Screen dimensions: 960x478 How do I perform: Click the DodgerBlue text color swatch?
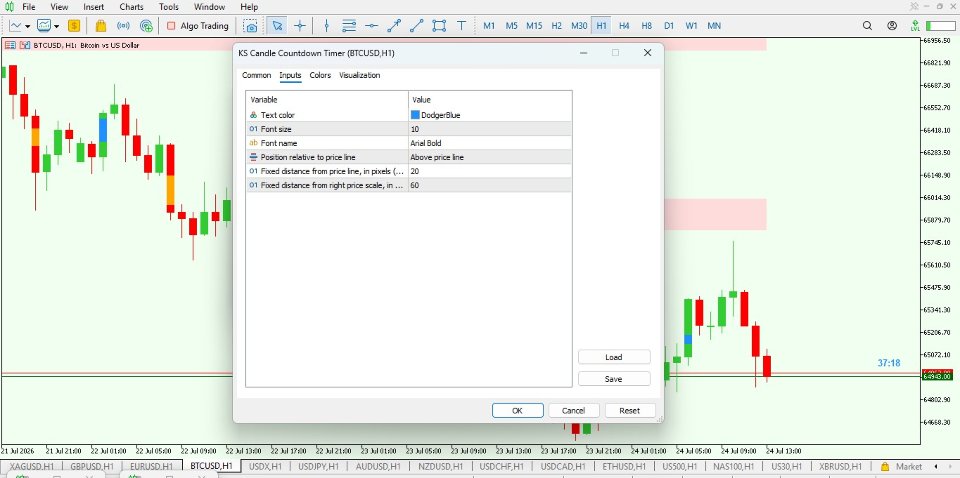416,114
